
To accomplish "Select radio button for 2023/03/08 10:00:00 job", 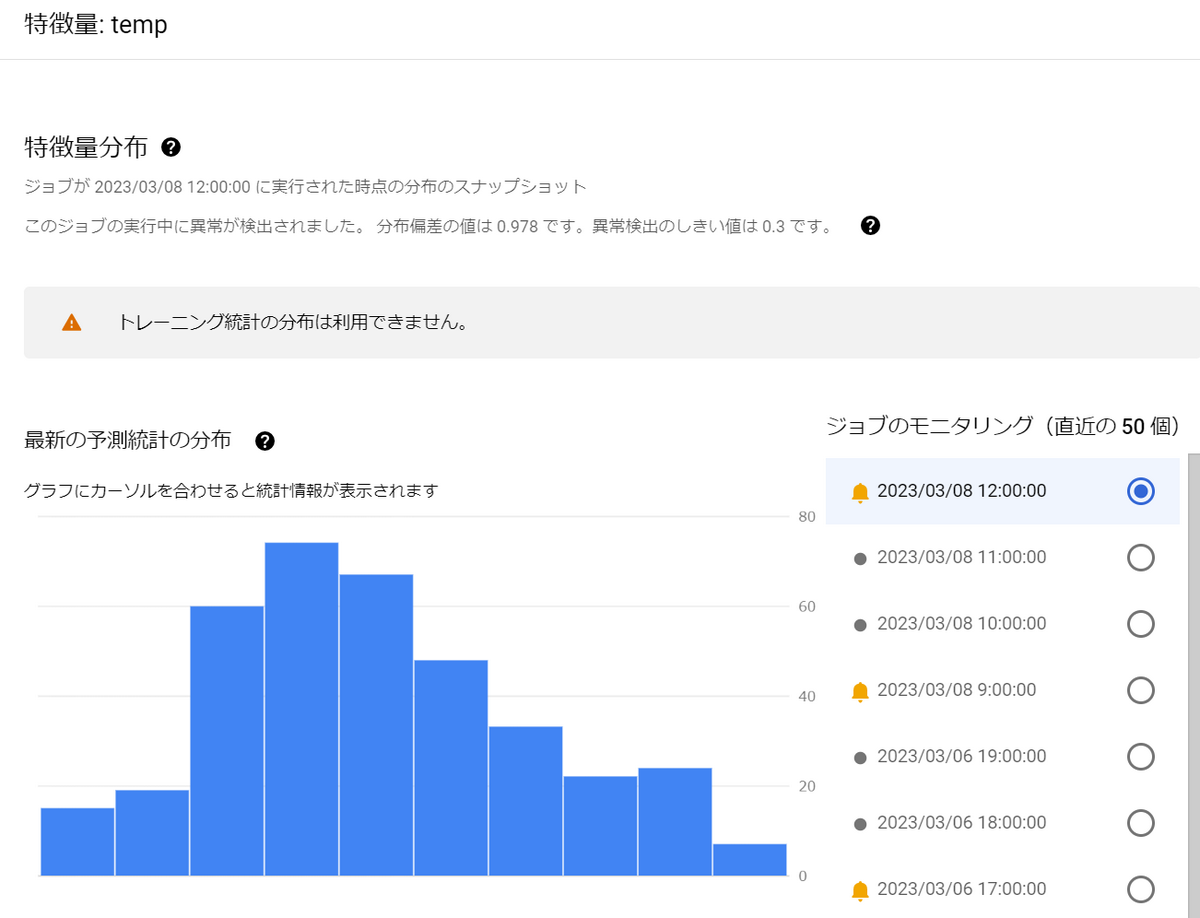I will click(x=1141, y=624).
